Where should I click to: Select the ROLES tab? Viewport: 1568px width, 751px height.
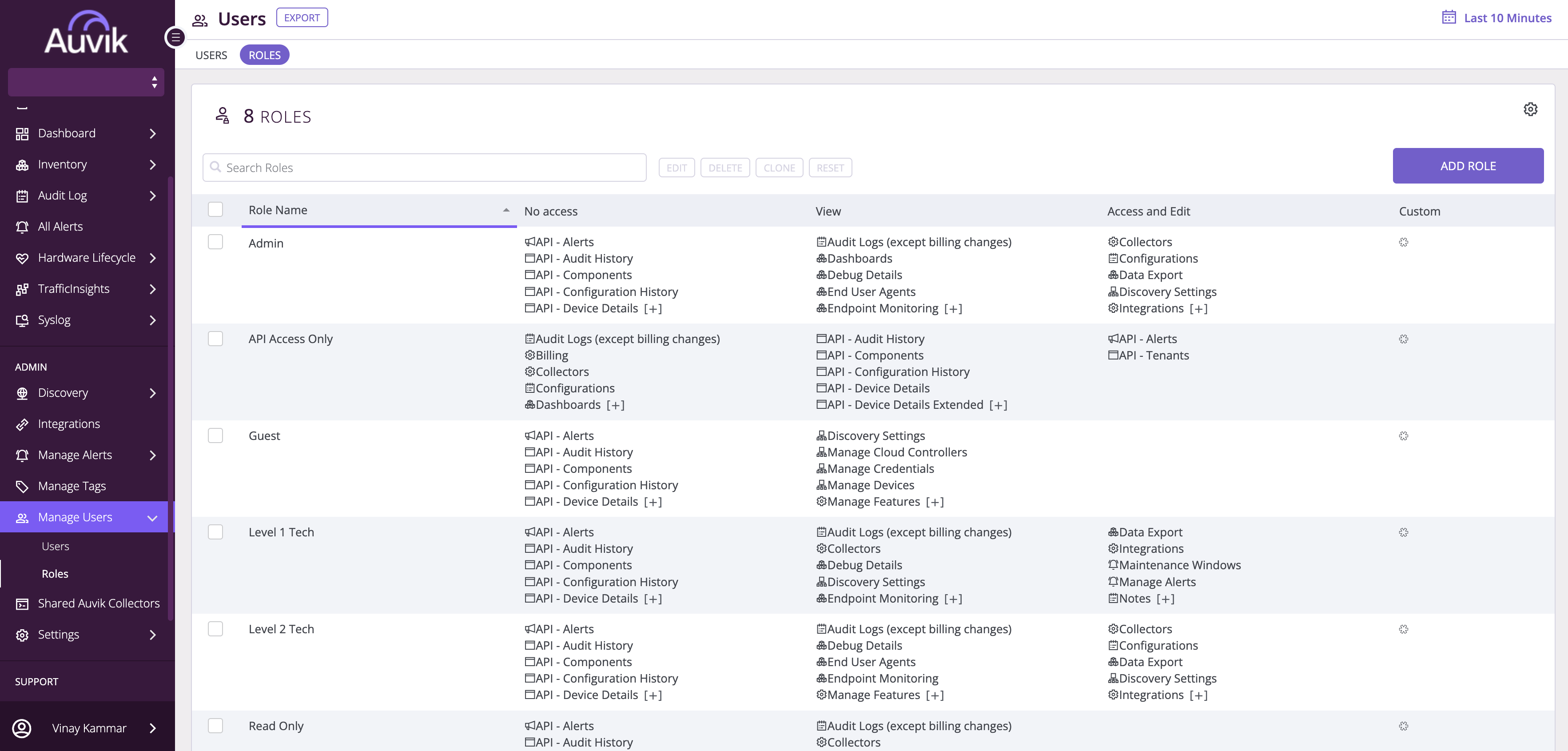[264, 55]
